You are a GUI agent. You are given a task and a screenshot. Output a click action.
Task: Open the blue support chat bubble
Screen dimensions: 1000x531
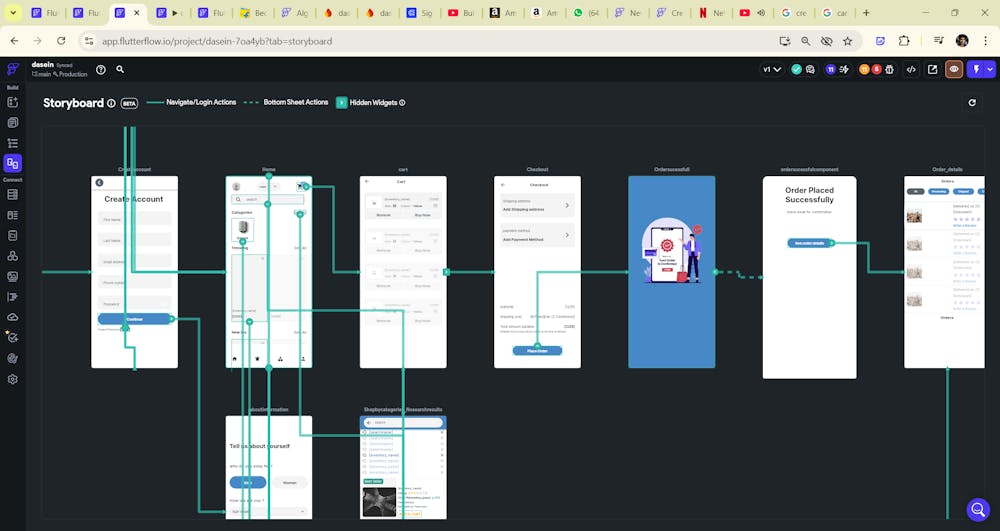[978, 510]
